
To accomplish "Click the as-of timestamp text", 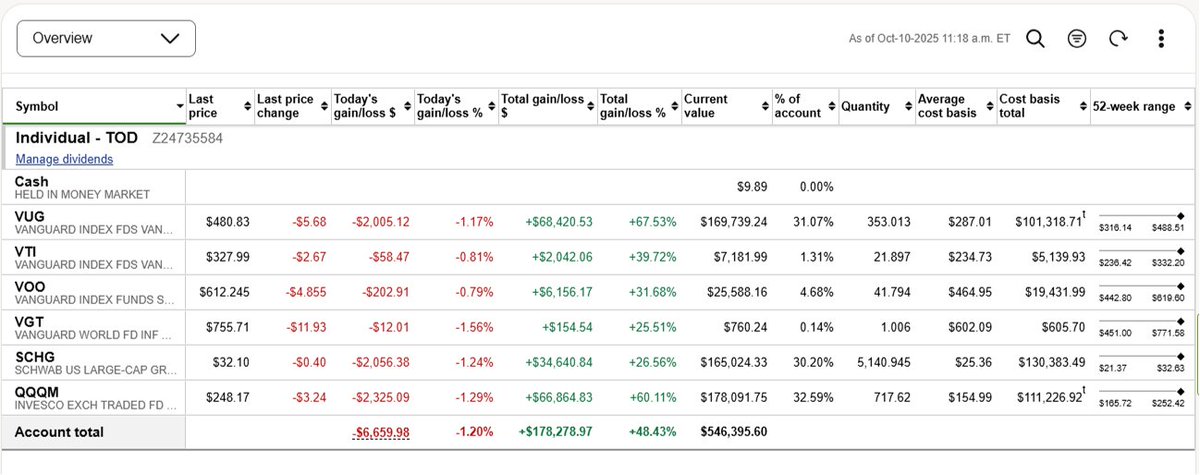I will 929,39.
